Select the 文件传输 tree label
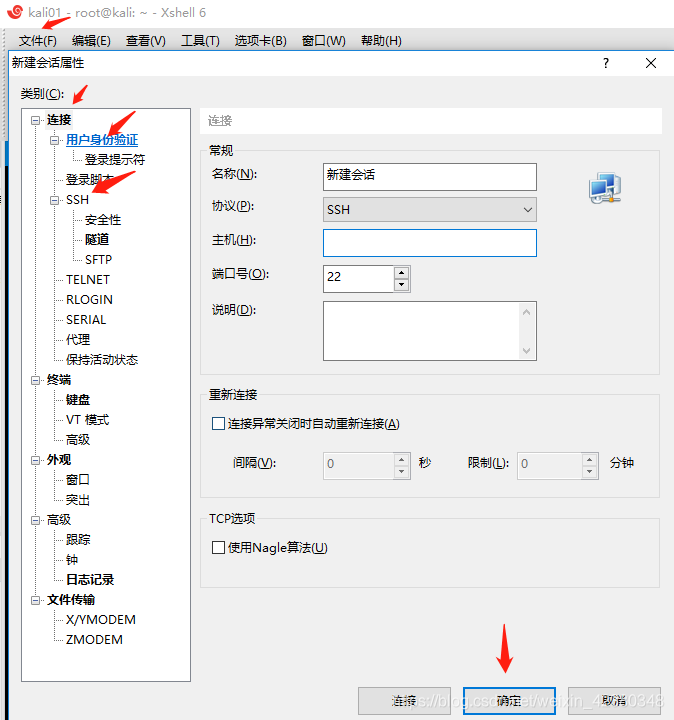This screenshot has height=720, width=674. coord(71,600)
